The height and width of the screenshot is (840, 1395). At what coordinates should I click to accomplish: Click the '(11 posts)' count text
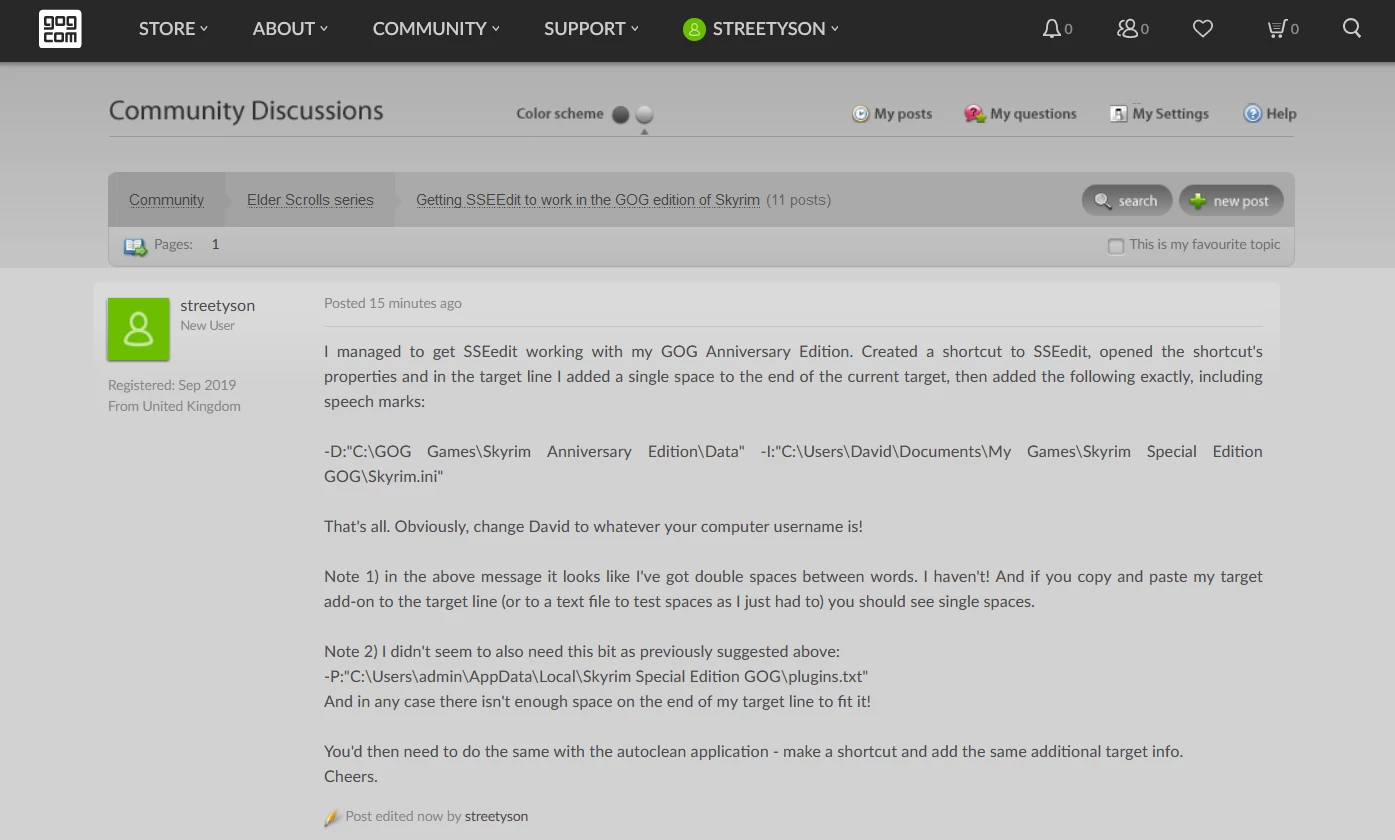tap(799, 200)
